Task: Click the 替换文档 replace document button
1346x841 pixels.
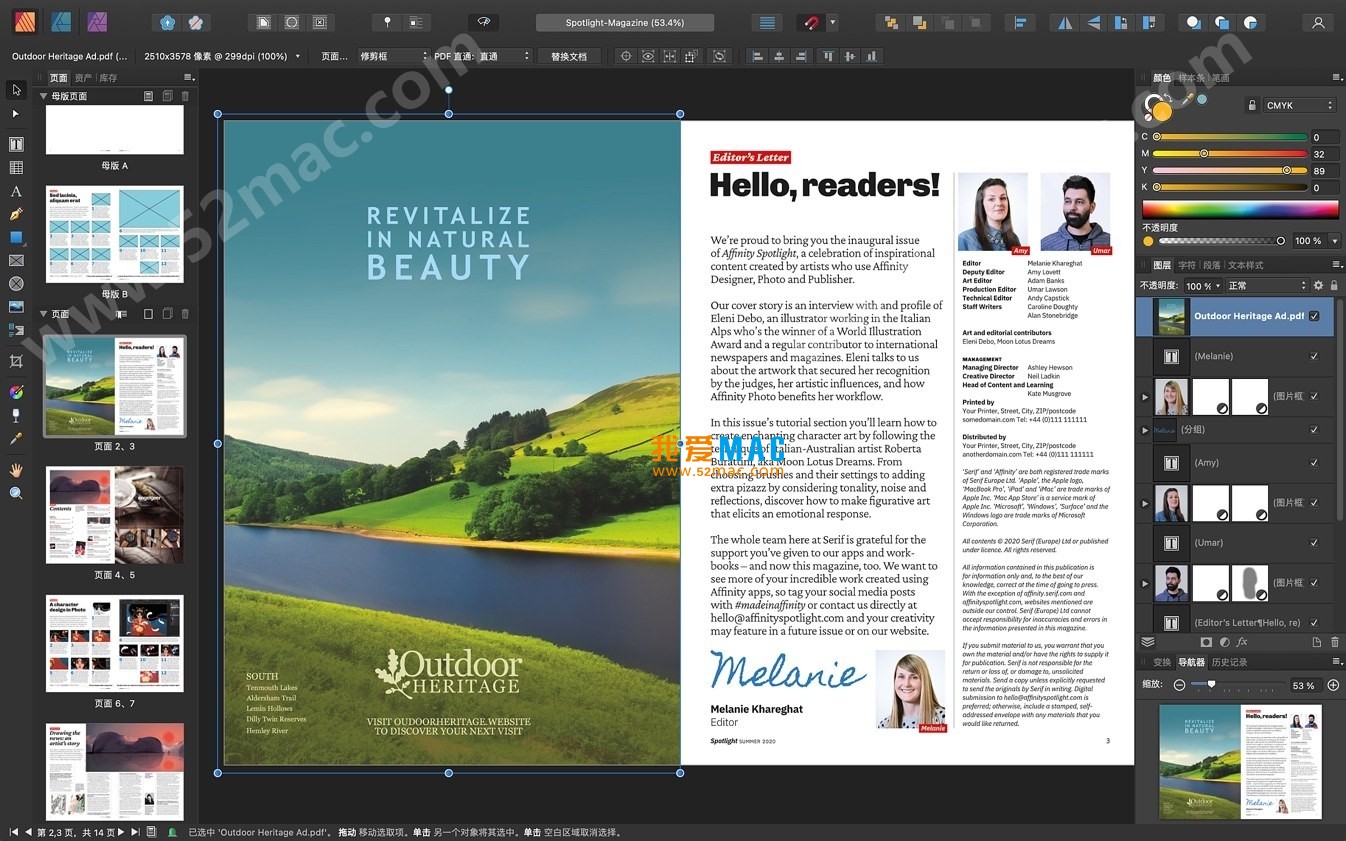Action: (x=569, y=56)
